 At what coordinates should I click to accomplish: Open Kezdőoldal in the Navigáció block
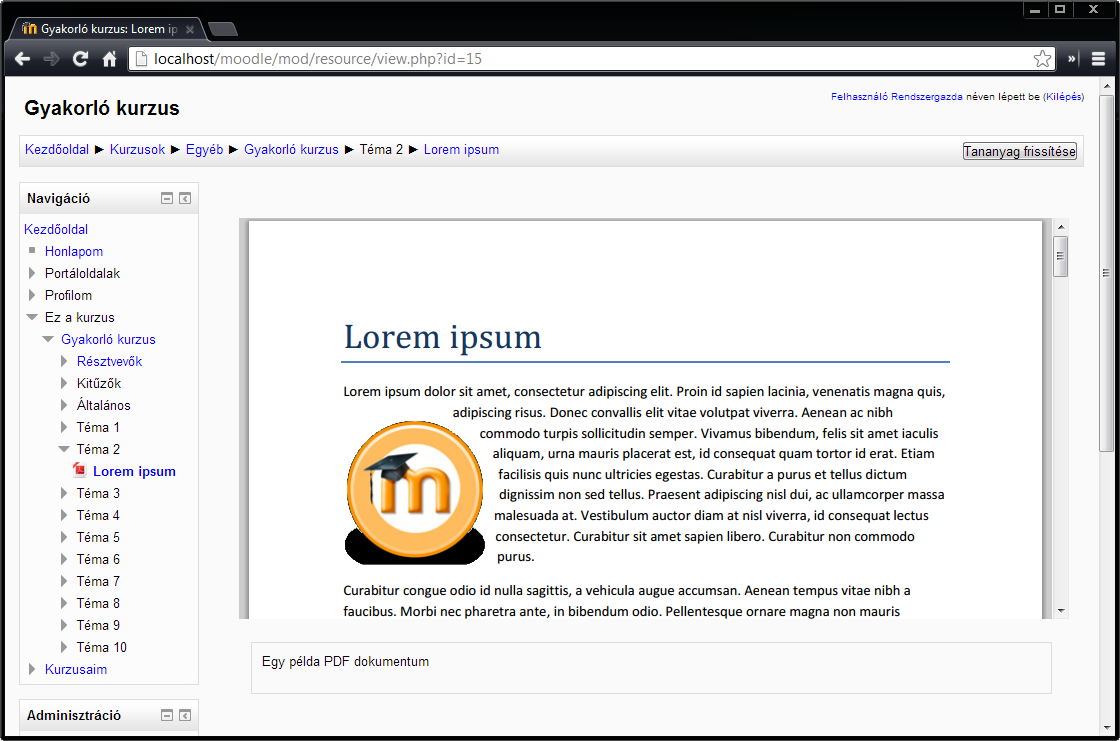56,229
